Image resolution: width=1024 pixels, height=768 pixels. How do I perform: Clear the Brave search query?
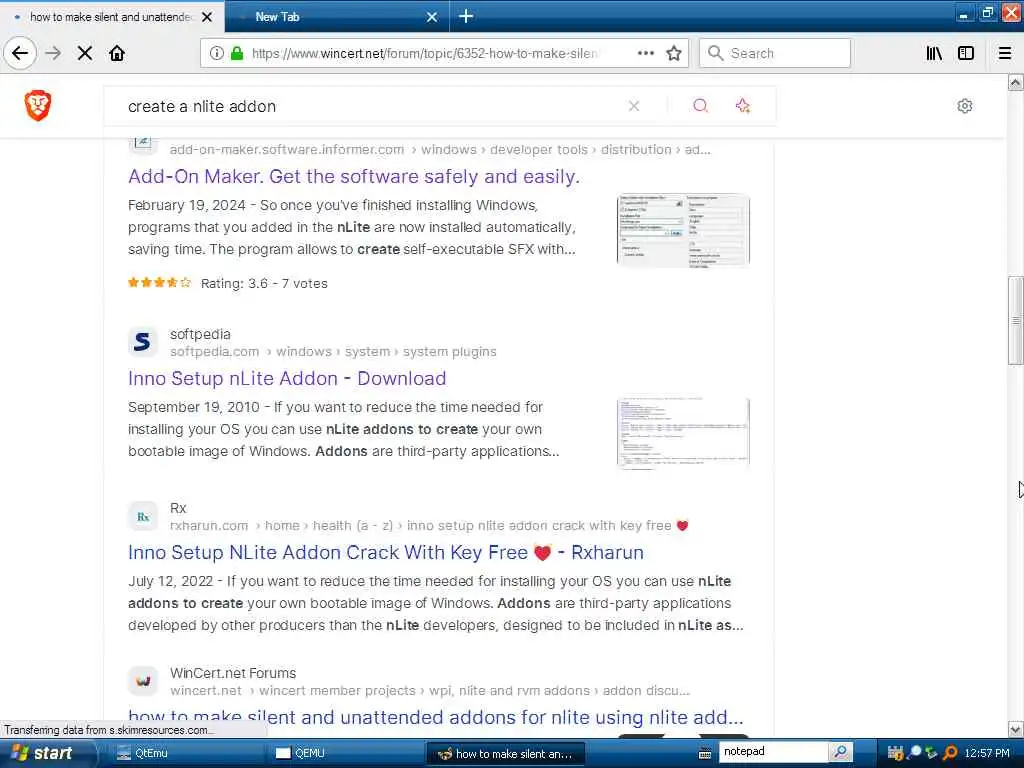pos(633,106)
